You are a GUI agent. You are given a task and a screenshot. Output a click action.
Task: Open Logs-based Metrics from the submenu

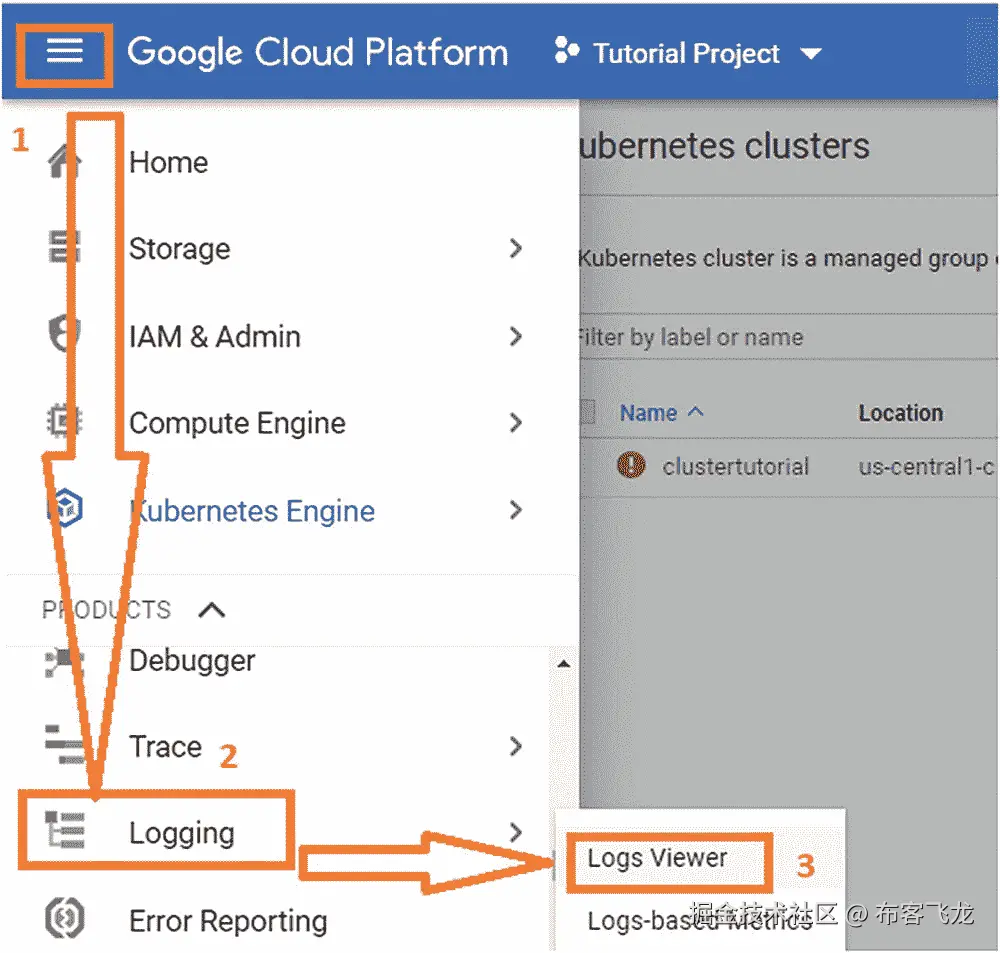click(x=700, y=921)
